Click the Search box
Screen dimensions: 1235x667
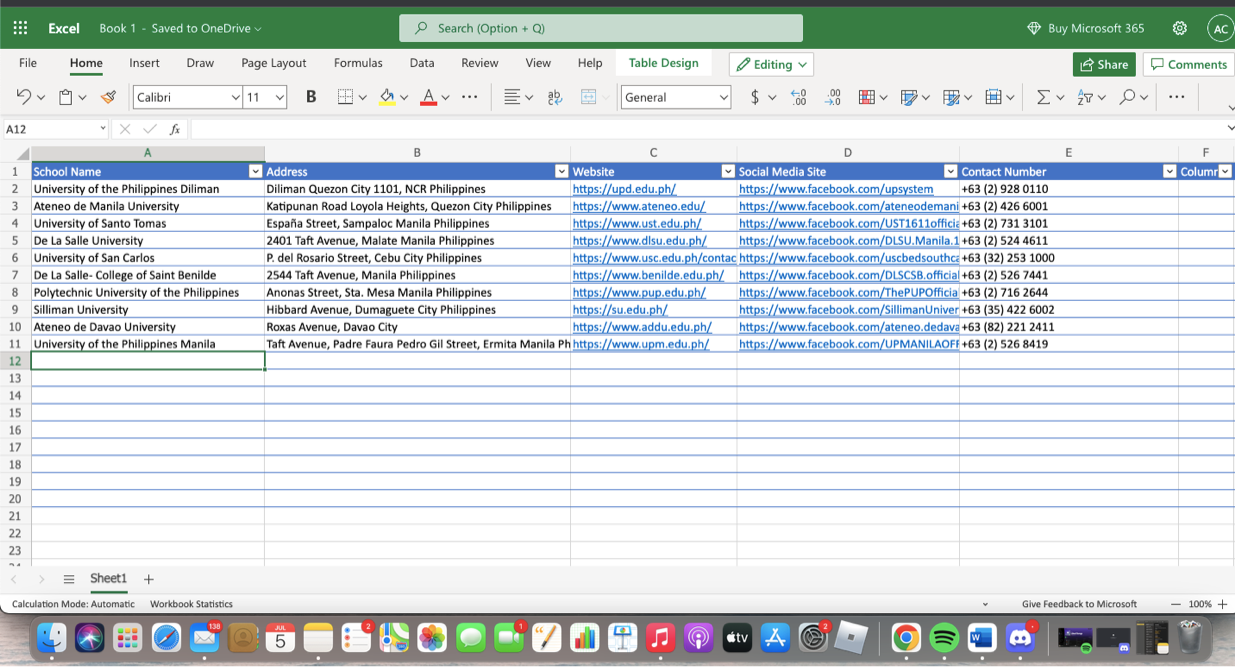click(x=600, y=28)
